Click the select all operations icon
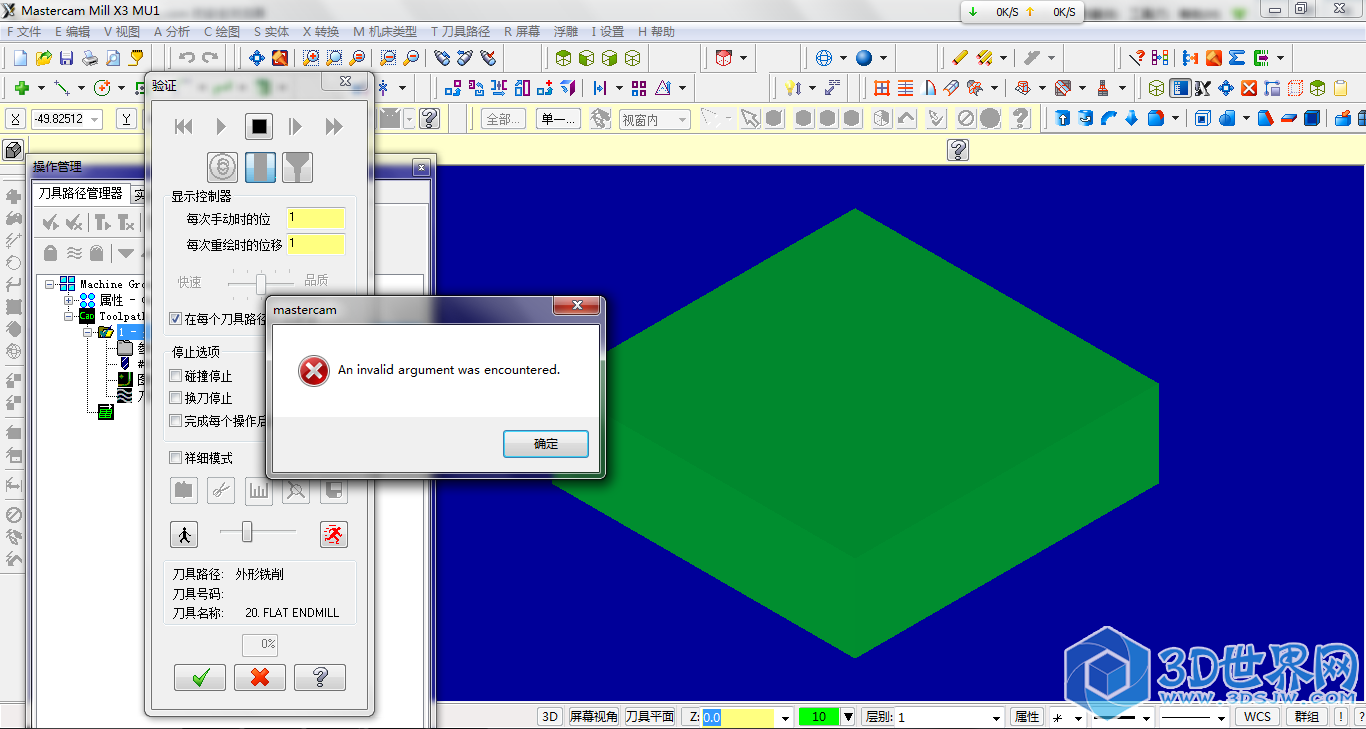 (51, 222)
